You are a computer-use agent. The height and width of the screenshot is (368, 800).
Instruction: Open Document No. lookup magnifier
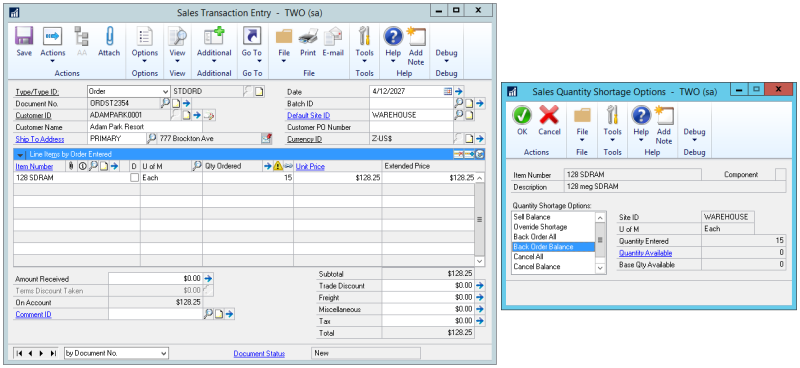(x=165, y=103)
